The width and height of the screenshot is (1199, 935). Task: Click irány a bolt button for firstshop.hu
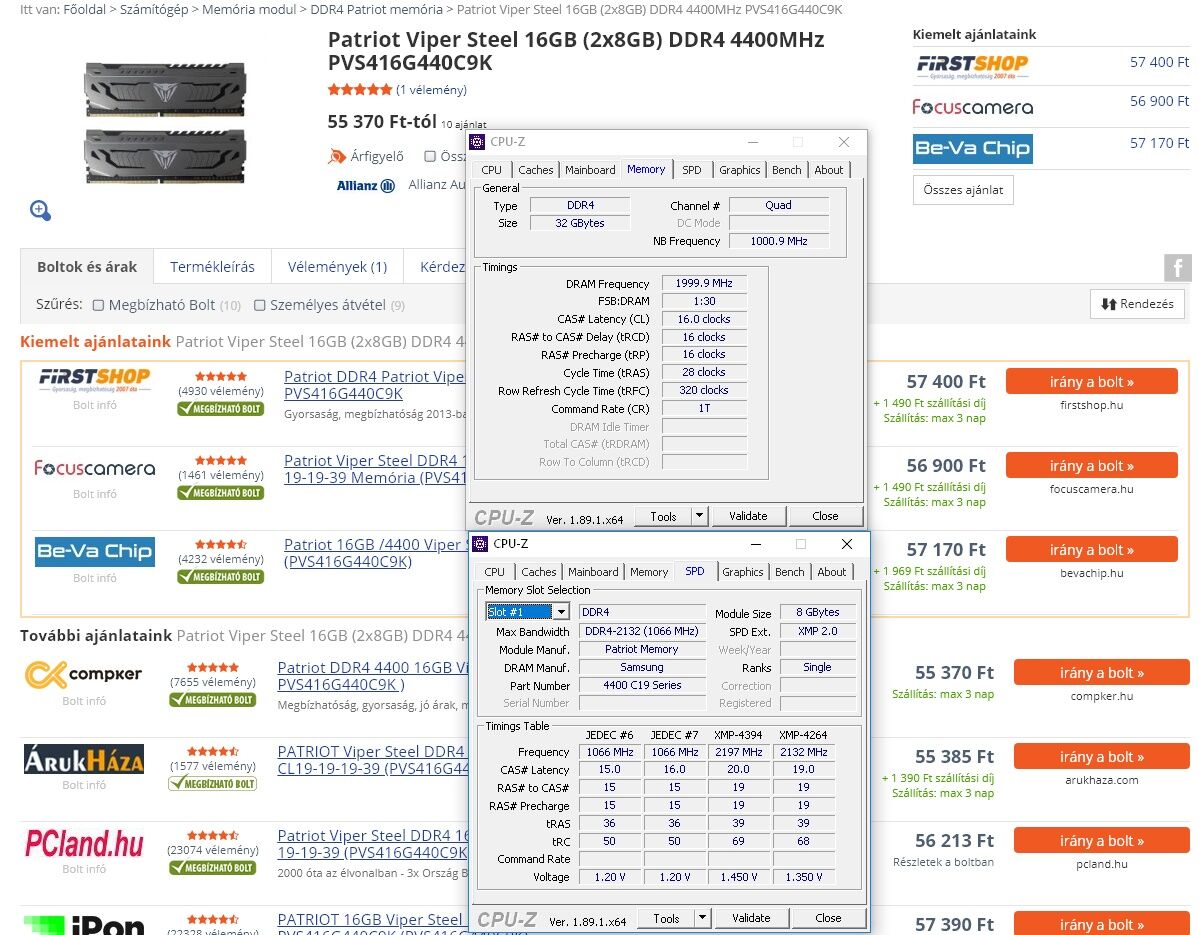[x=1091, y=381]
